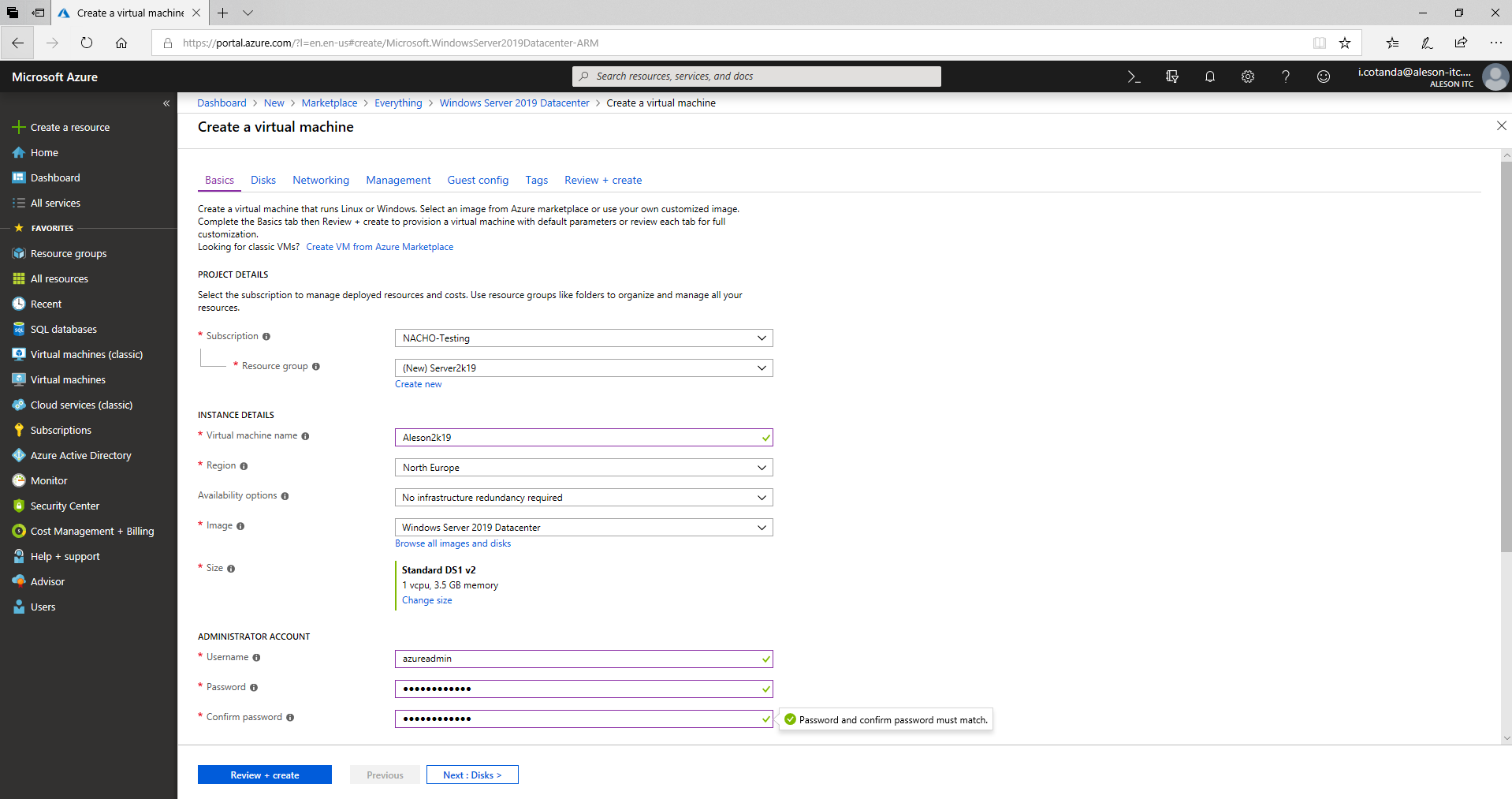The image size is (1512, 799).
Task: Open browser settings and more menu
Action: click(x=1495, y=43)
